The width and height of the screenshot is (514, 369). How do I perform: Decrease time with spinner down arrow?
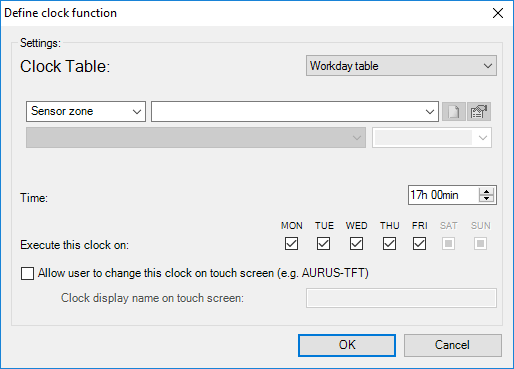(x=487, y=199)
